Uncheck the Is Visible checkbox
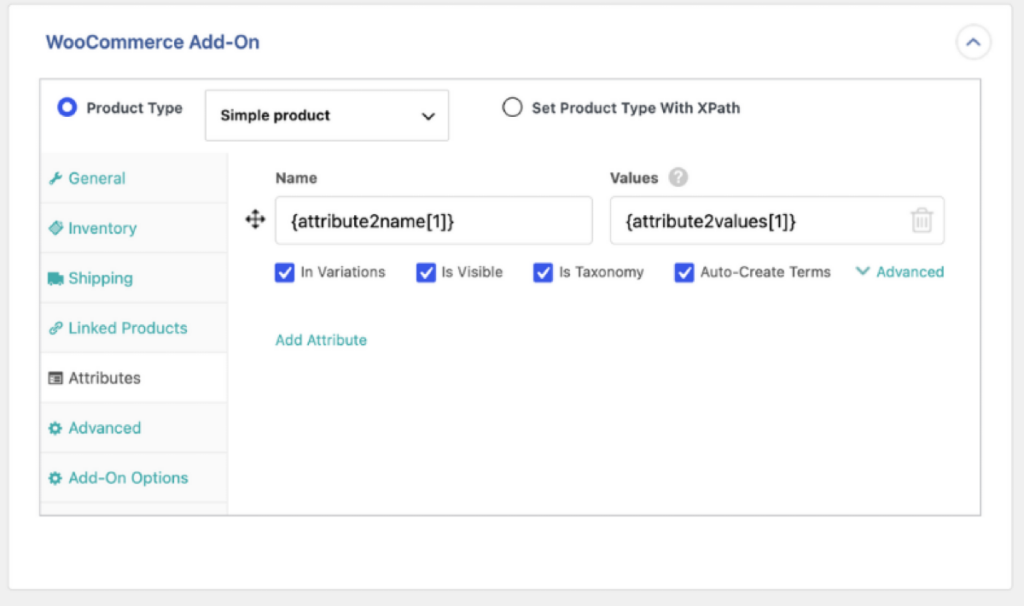This screenshot has width=1024, height=606. click(426, 272)
